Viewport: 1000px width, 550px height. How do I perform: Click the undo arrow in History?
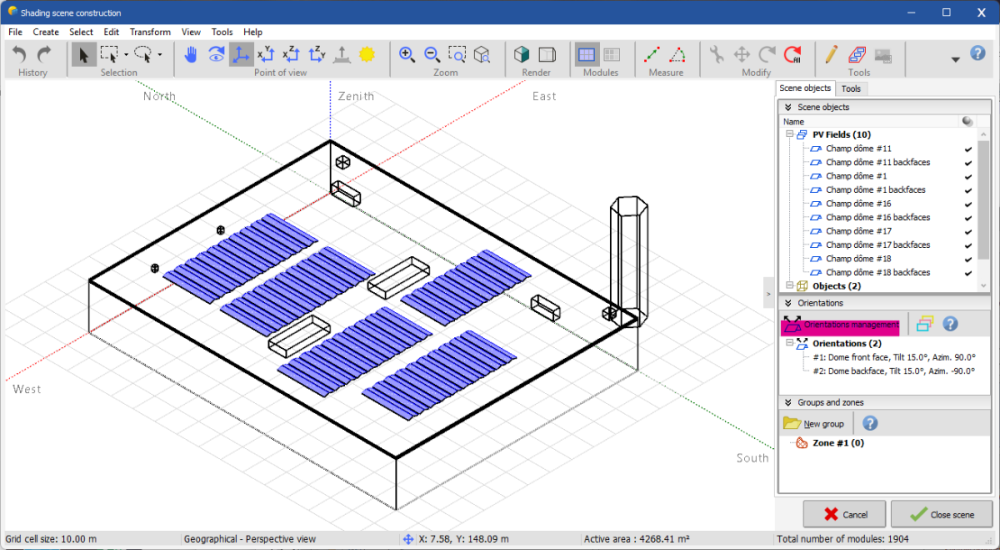coord(20,55)
